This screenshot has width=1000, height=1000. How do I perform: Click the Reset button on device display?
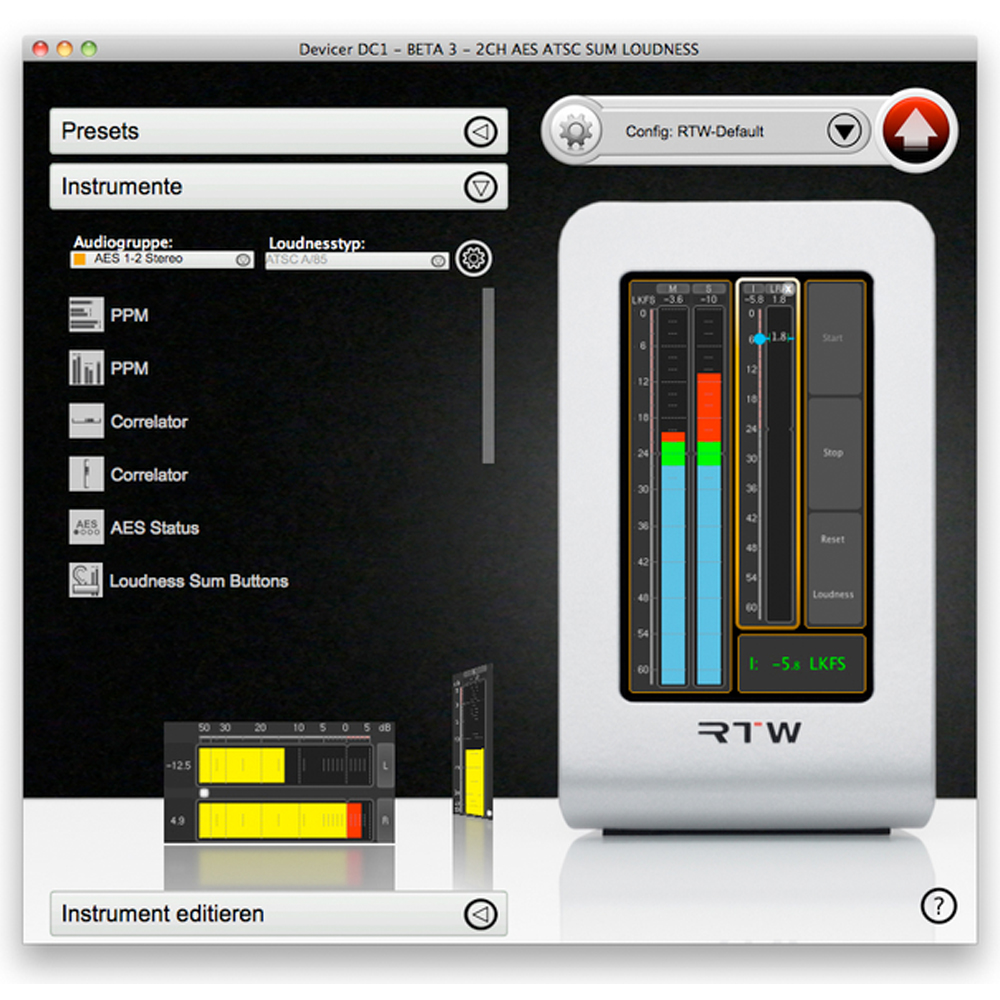point(834,540)
